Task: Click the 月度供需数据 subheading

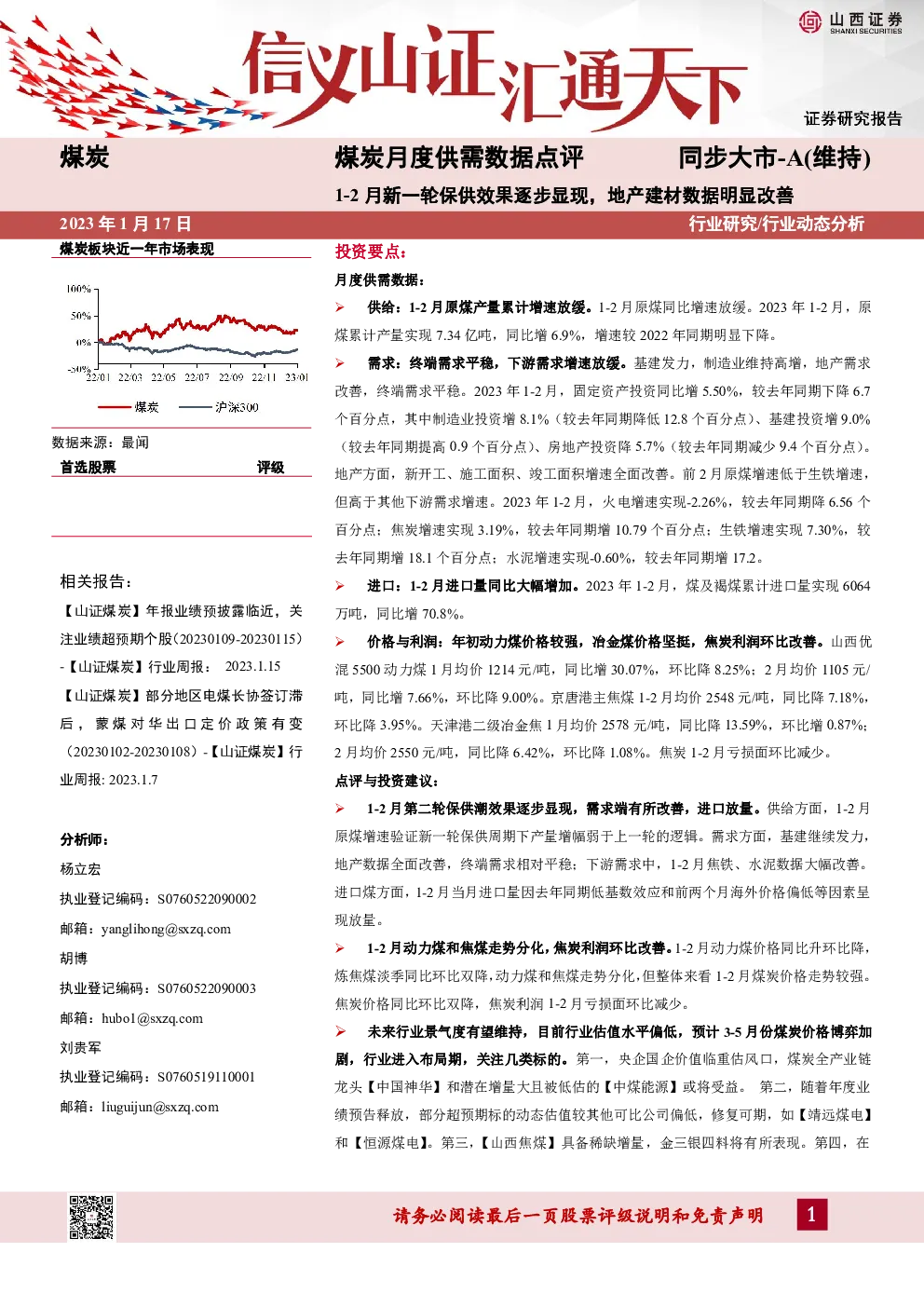Action: [x=380, y=279]
